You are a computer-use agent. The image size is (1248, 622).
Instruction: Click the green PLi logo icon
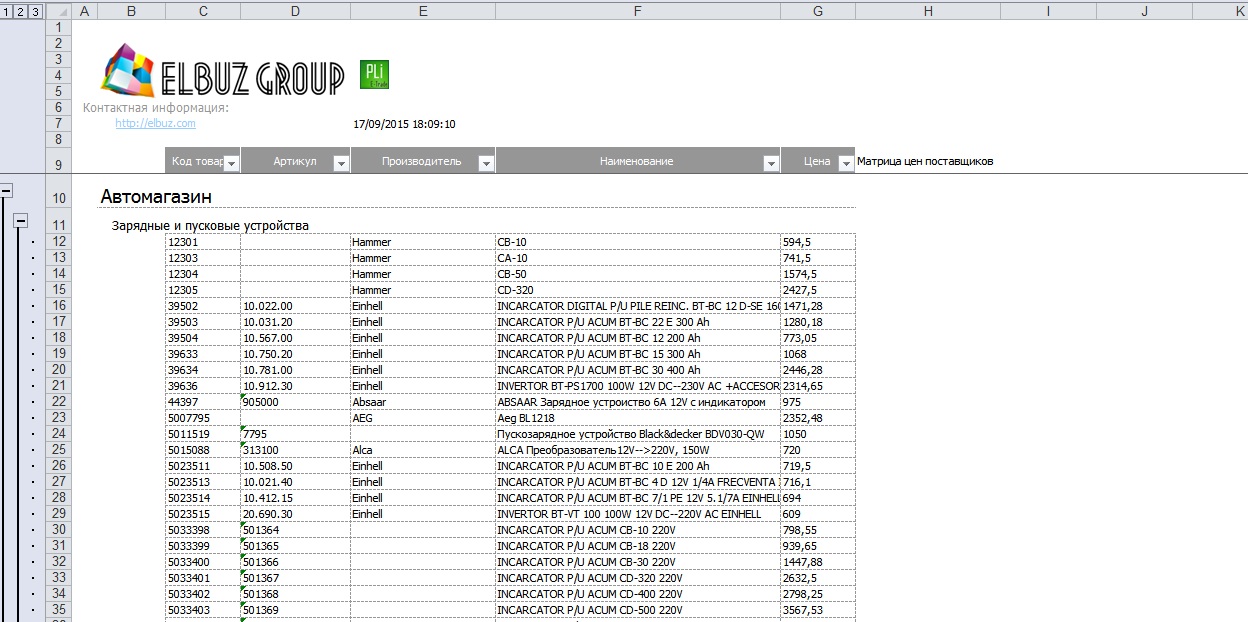374,75
